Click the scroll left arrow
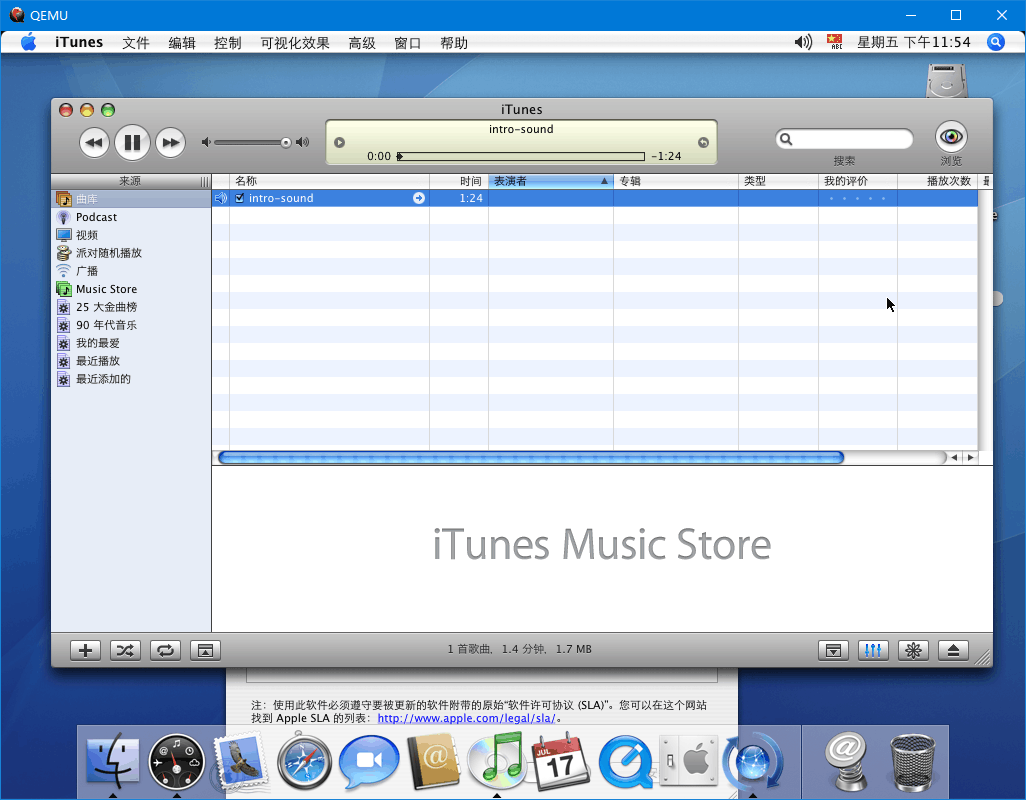 click(x=954, y=458)
